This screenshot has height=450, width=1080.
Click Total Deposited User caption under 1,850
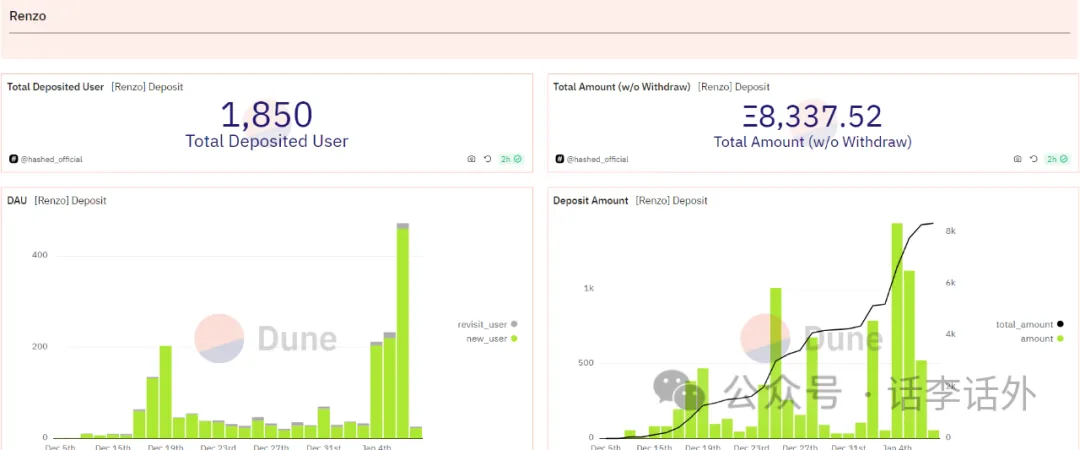[267, 141]
